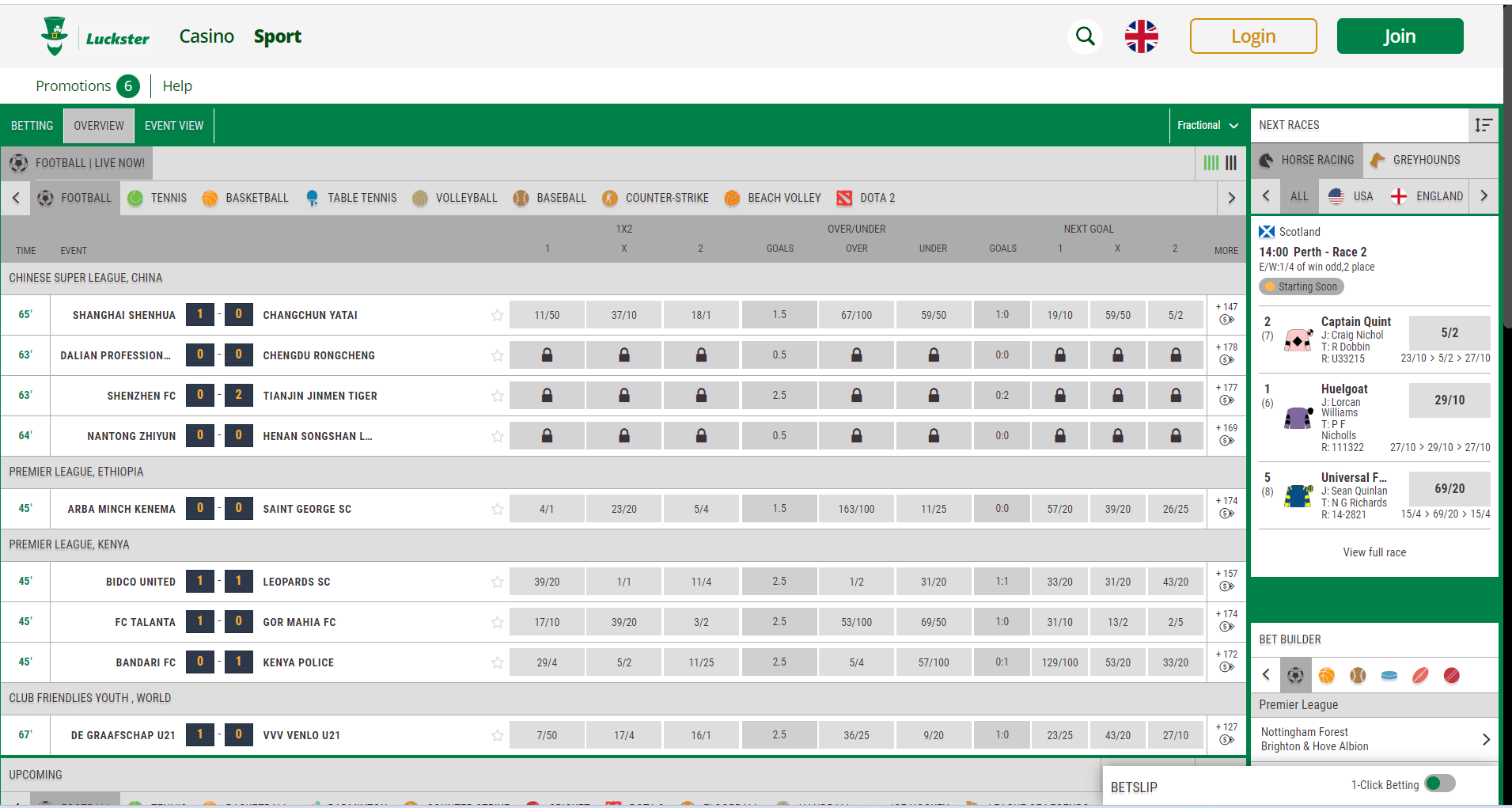Select the basketball icon in Bet Builder
Viewport: 1512px width, 808px height.
tap(1327, 676)
